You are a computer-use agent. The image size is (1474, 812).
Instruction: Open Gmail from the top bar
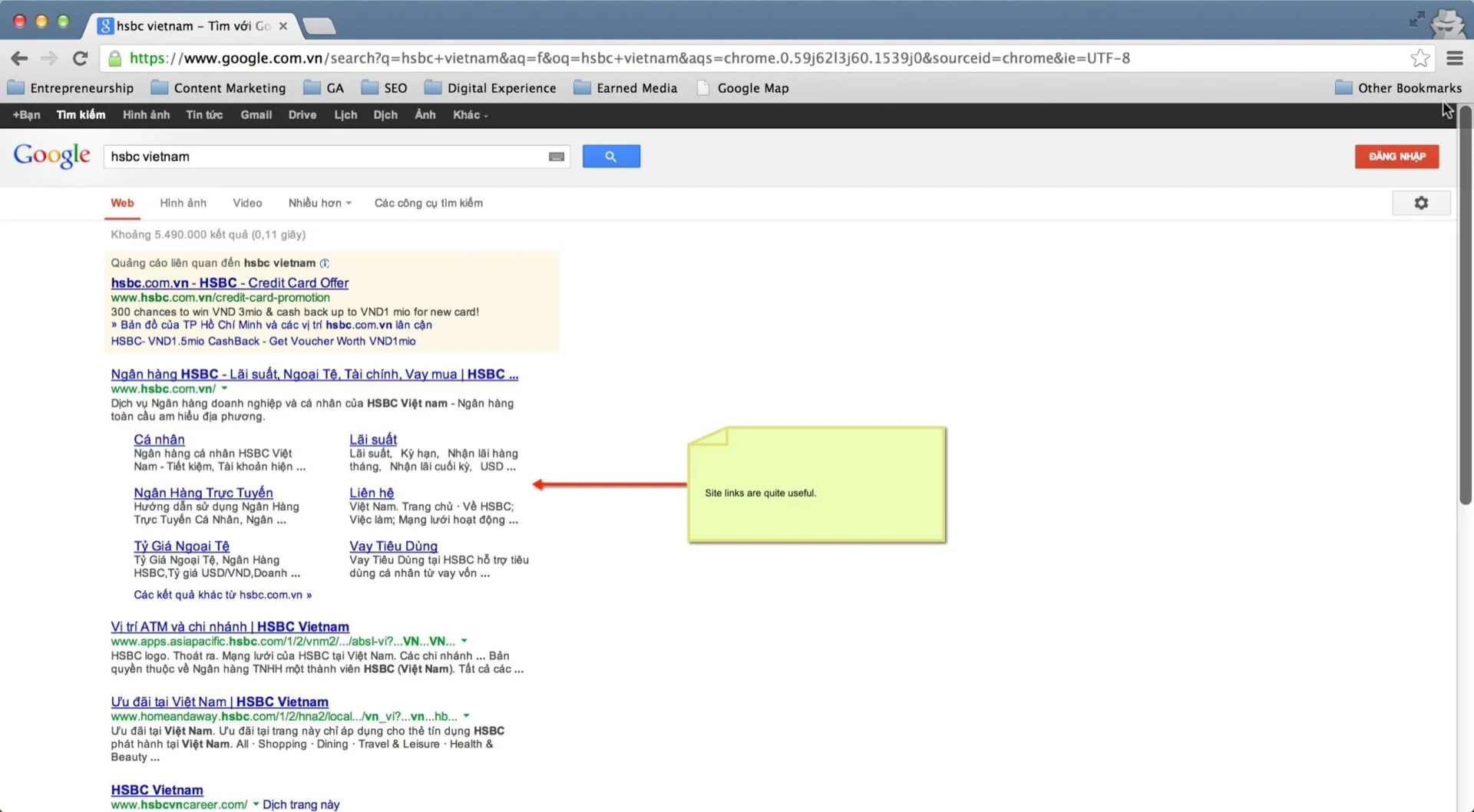coord(256,115)
